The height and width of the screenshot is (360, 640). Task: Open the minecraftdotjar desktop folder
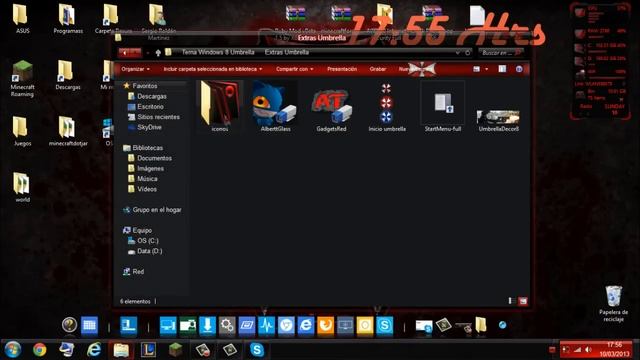[68, 131]
